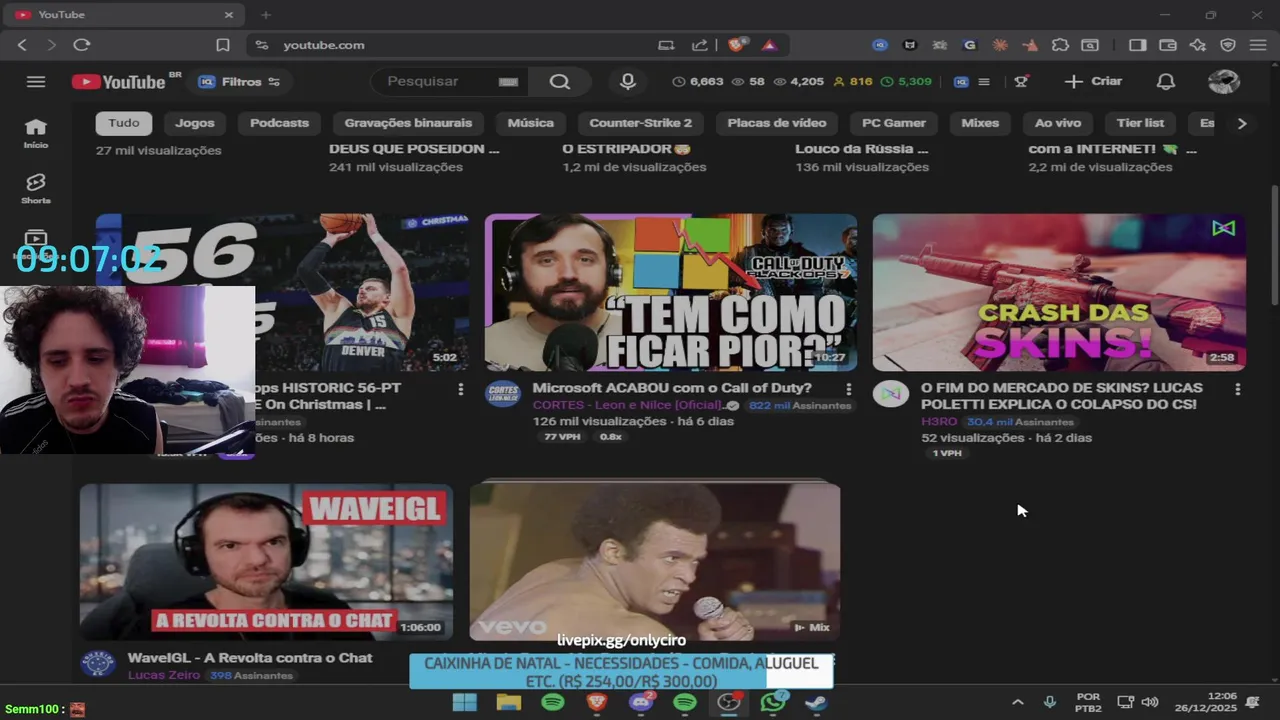The height and width of the screenshot is (720, 1280).
Task: Click the Brave Rewards triangle icon
Action: 769,45
